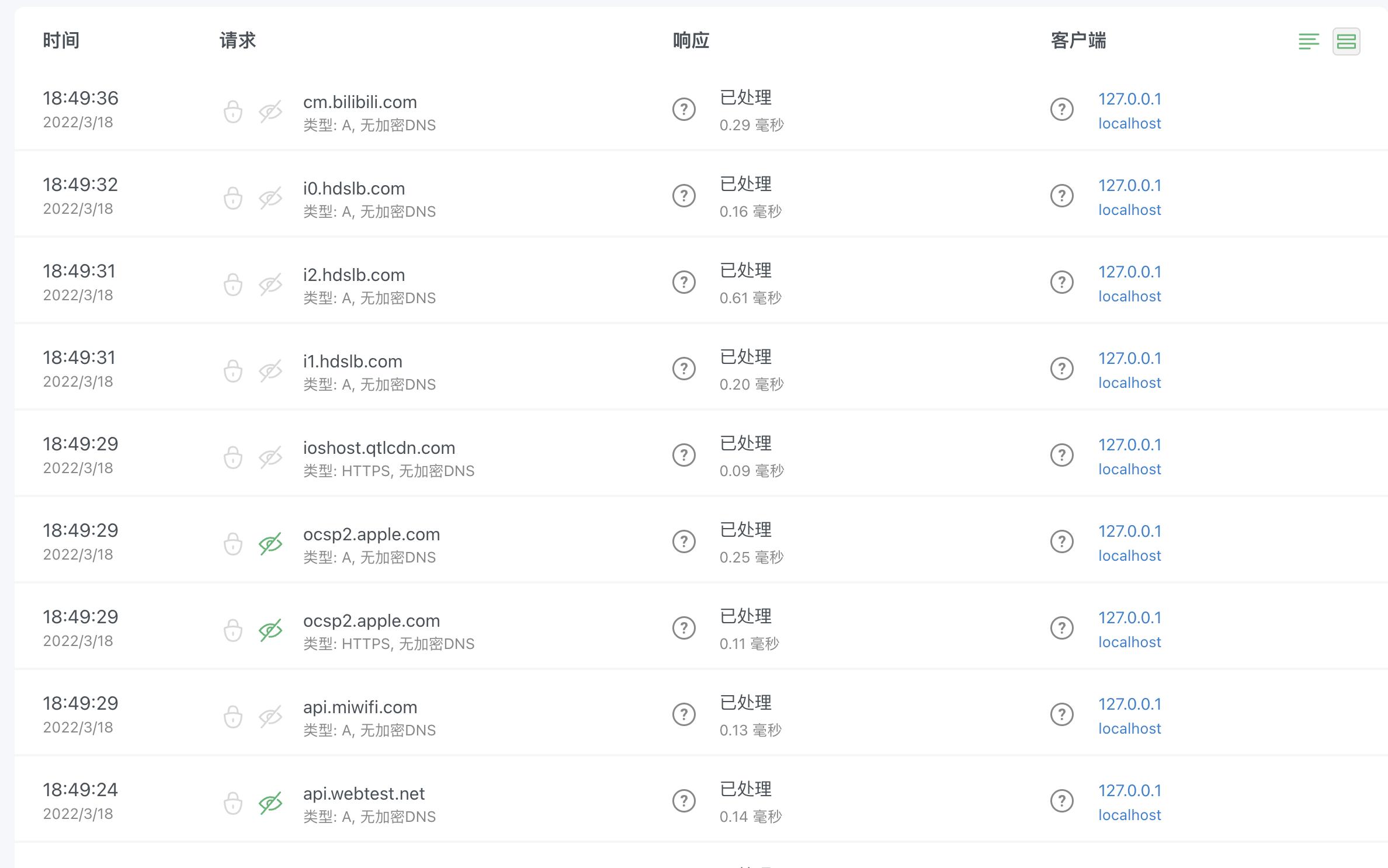Toggle the eye icon on the api.webtest.net row
The width and height of the screenshot is (1388, 868).
(270, 801)
